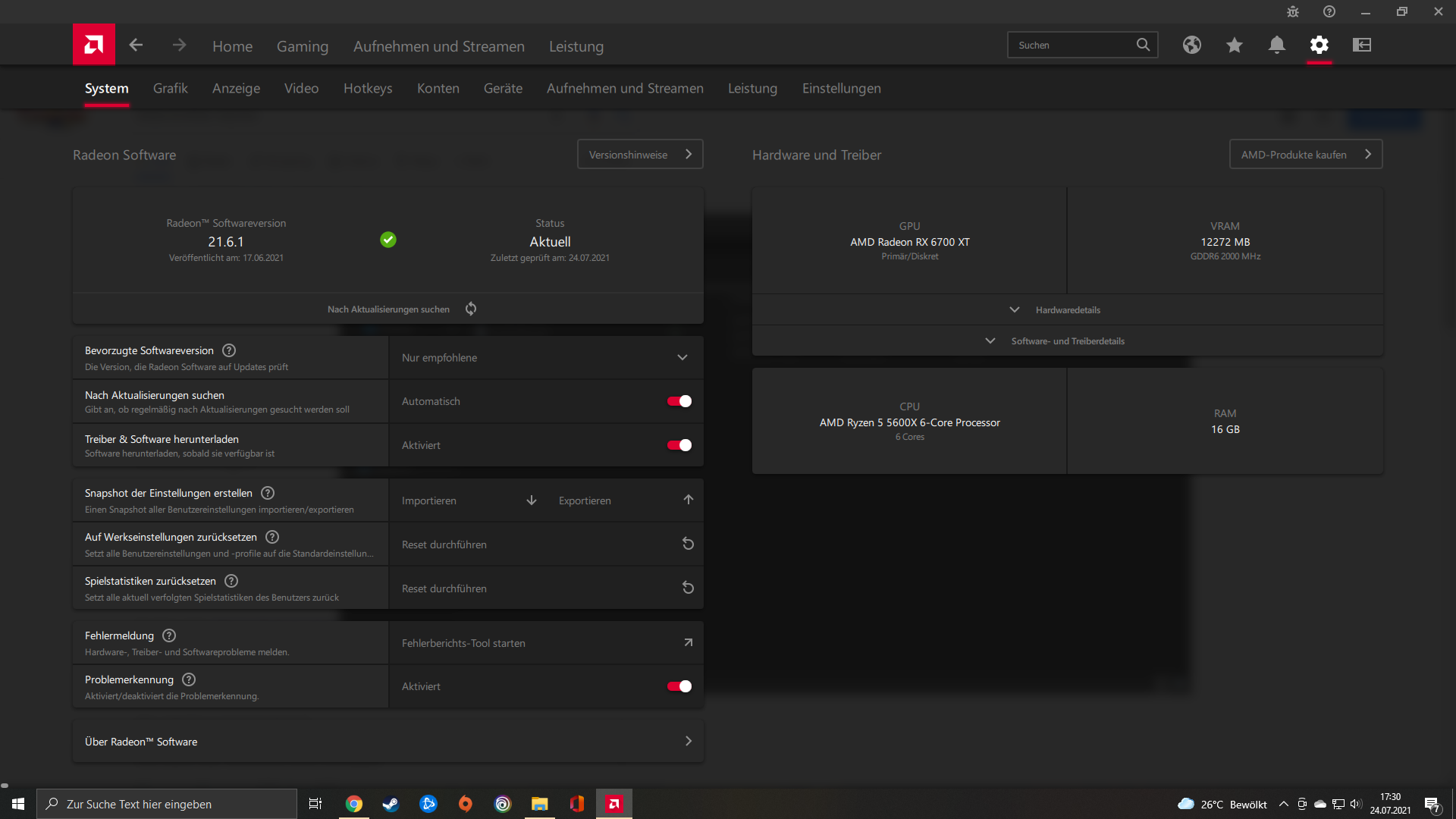Show help for Spielstatistiken zurücksetzen
This screenshot has width=1456, height=819.
coord(231,581)
